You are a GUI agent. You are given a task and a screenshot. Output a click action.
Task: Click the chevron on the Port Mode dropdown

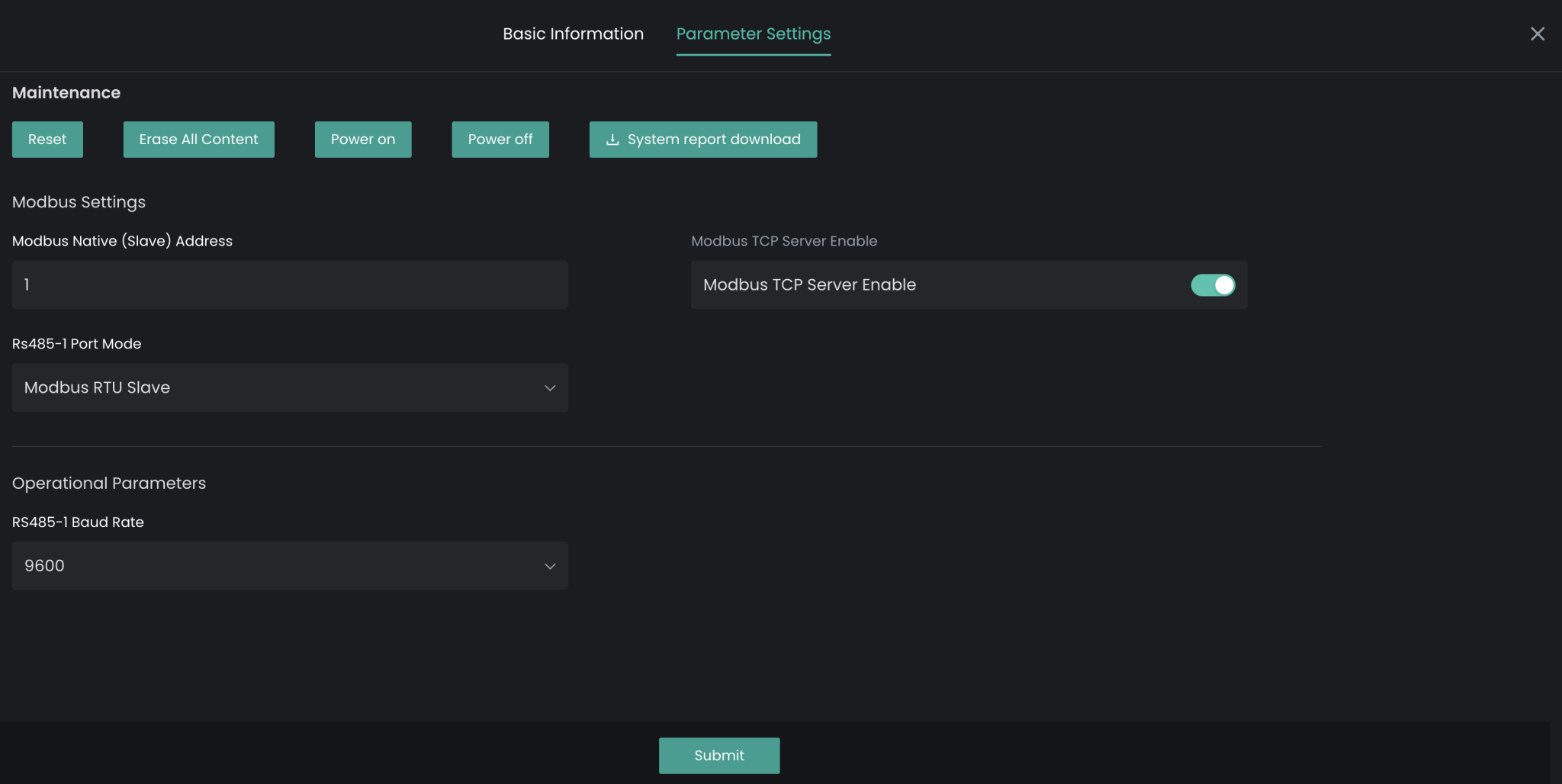(x=551, y=387)
